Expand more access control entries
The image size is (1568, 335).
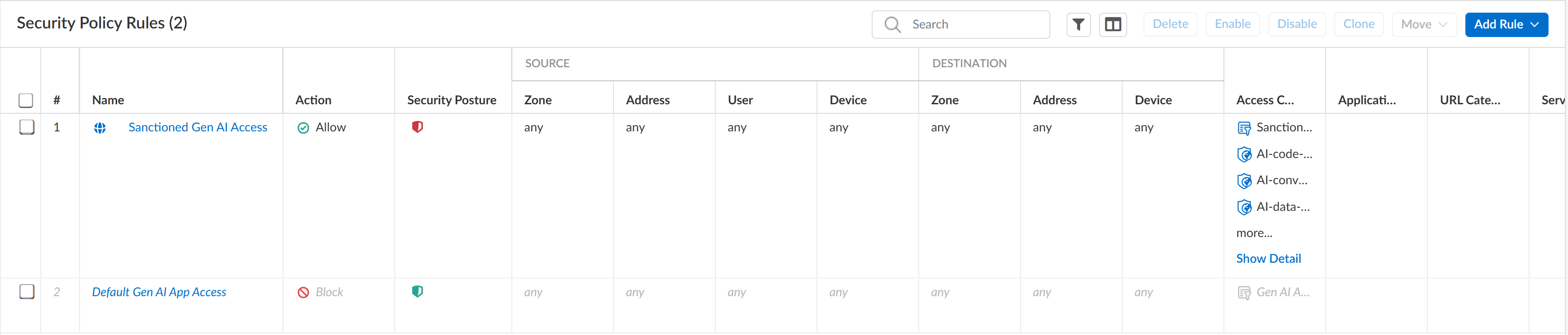(x=1254, y=233)
